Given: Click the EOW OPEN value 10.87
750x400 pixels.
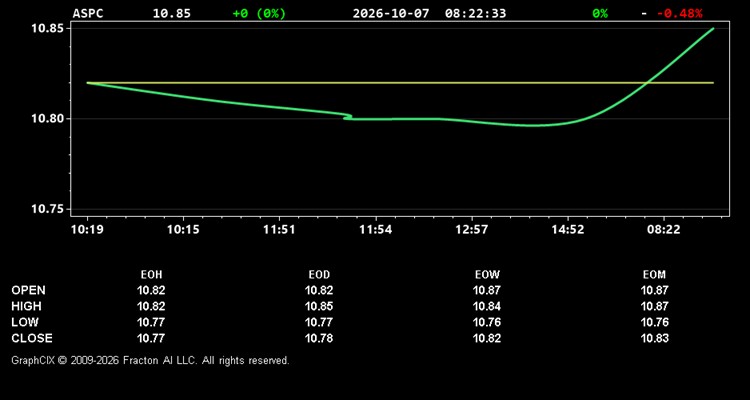Looking at the screenshot, I should pos(487,290).
